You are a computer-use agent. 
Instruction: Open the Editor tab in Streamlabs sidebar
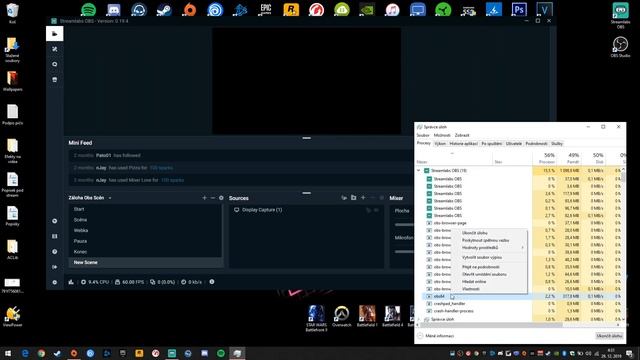point(55,34)
